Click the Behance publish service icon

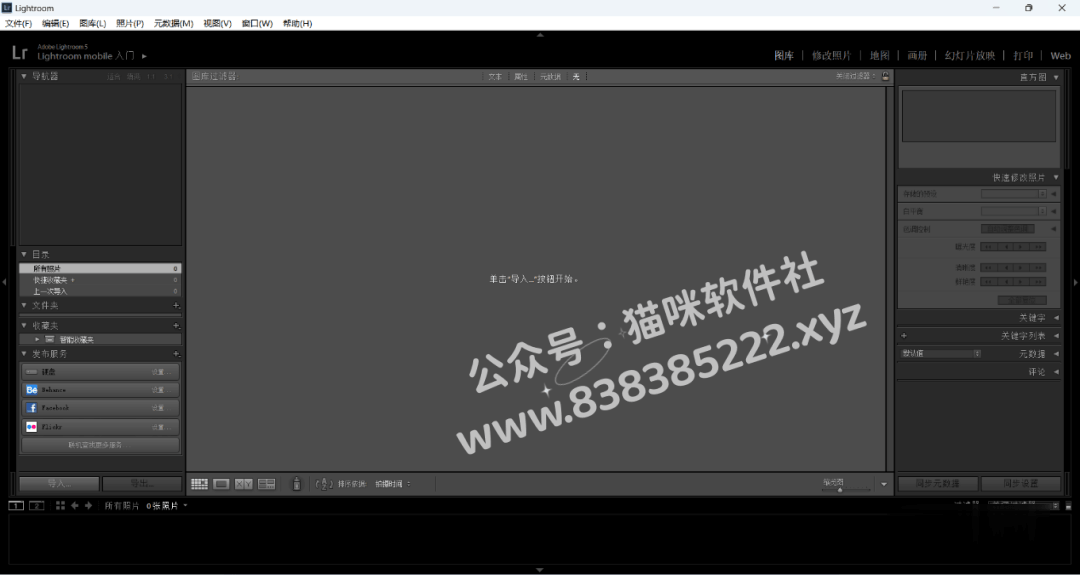pos(32,390)
